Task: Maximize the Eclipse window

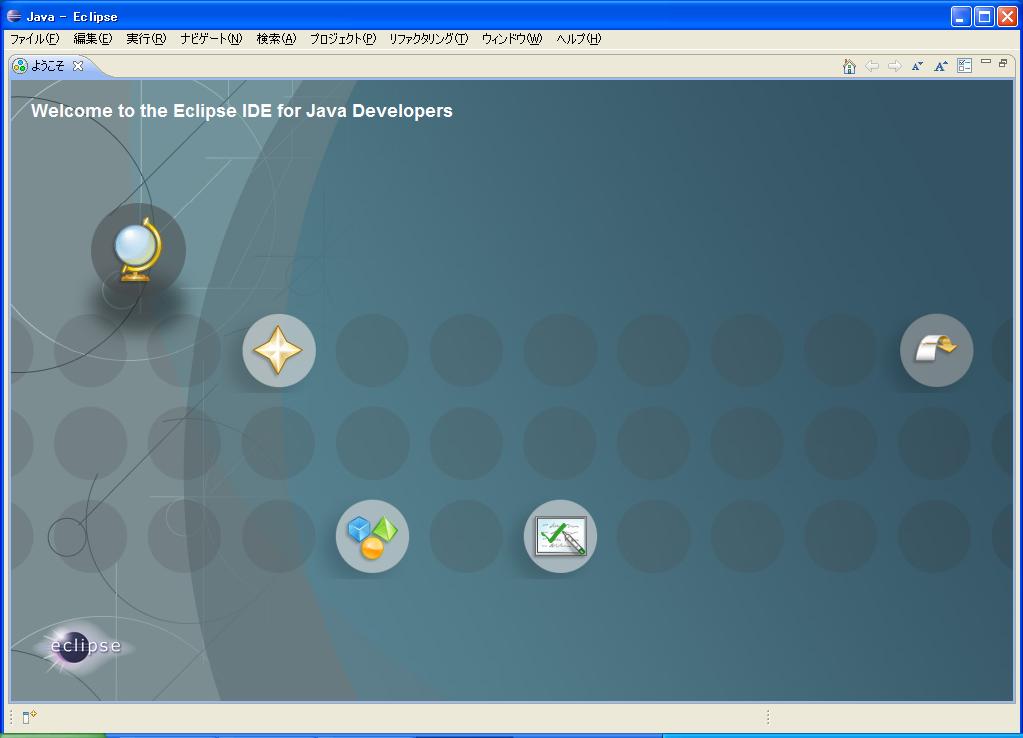Action: [x=984, y=16]
